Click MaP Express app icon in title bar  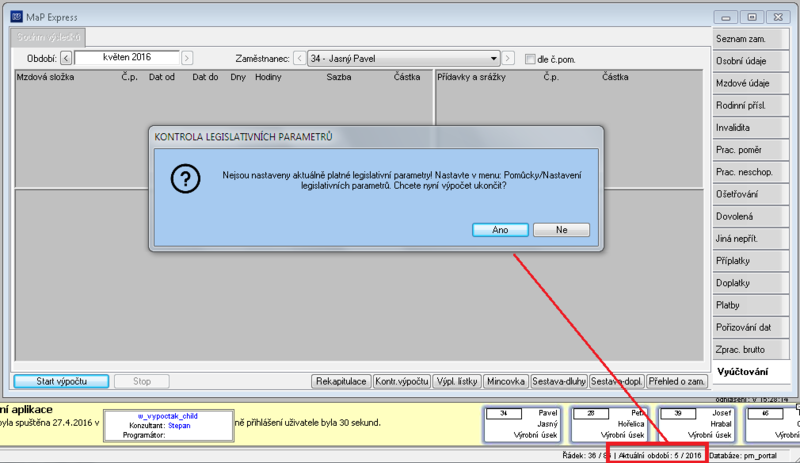pos(17,17)
